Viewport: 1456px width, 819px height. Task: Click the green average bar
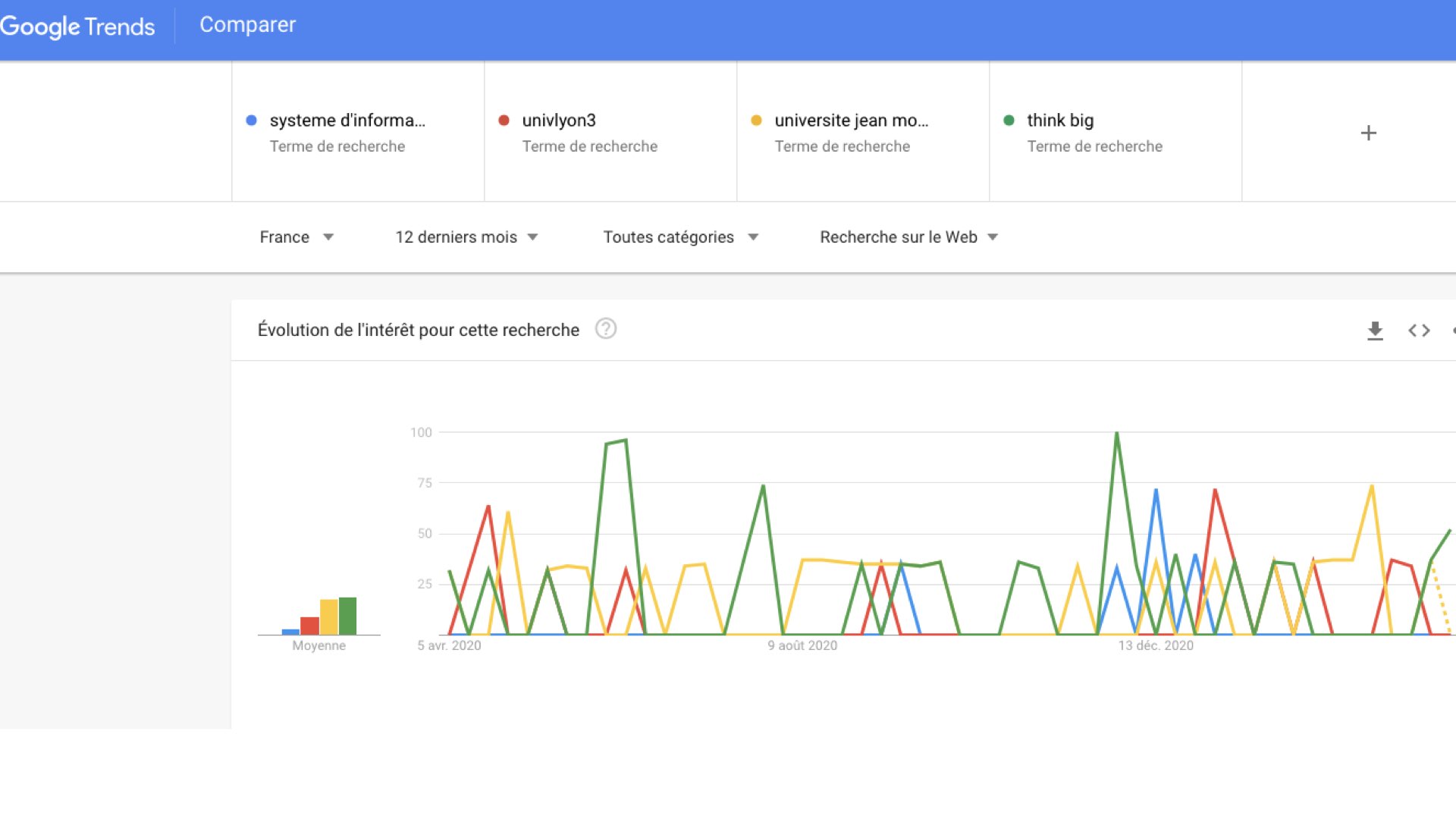347,616
